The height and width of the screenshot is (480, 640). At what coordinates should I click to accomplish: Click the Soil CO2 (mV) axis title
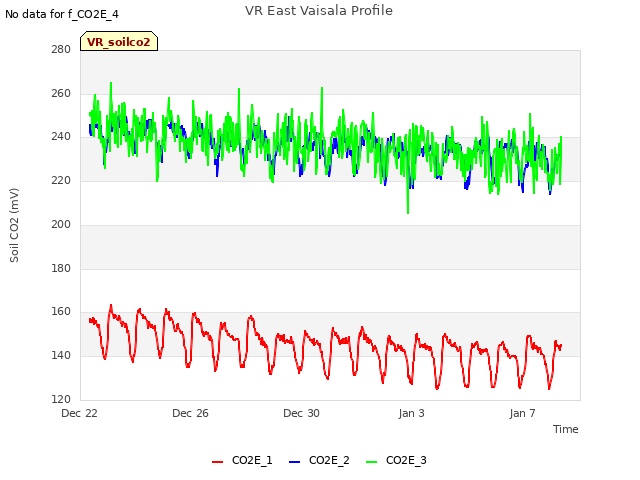[x=14, y=225]
